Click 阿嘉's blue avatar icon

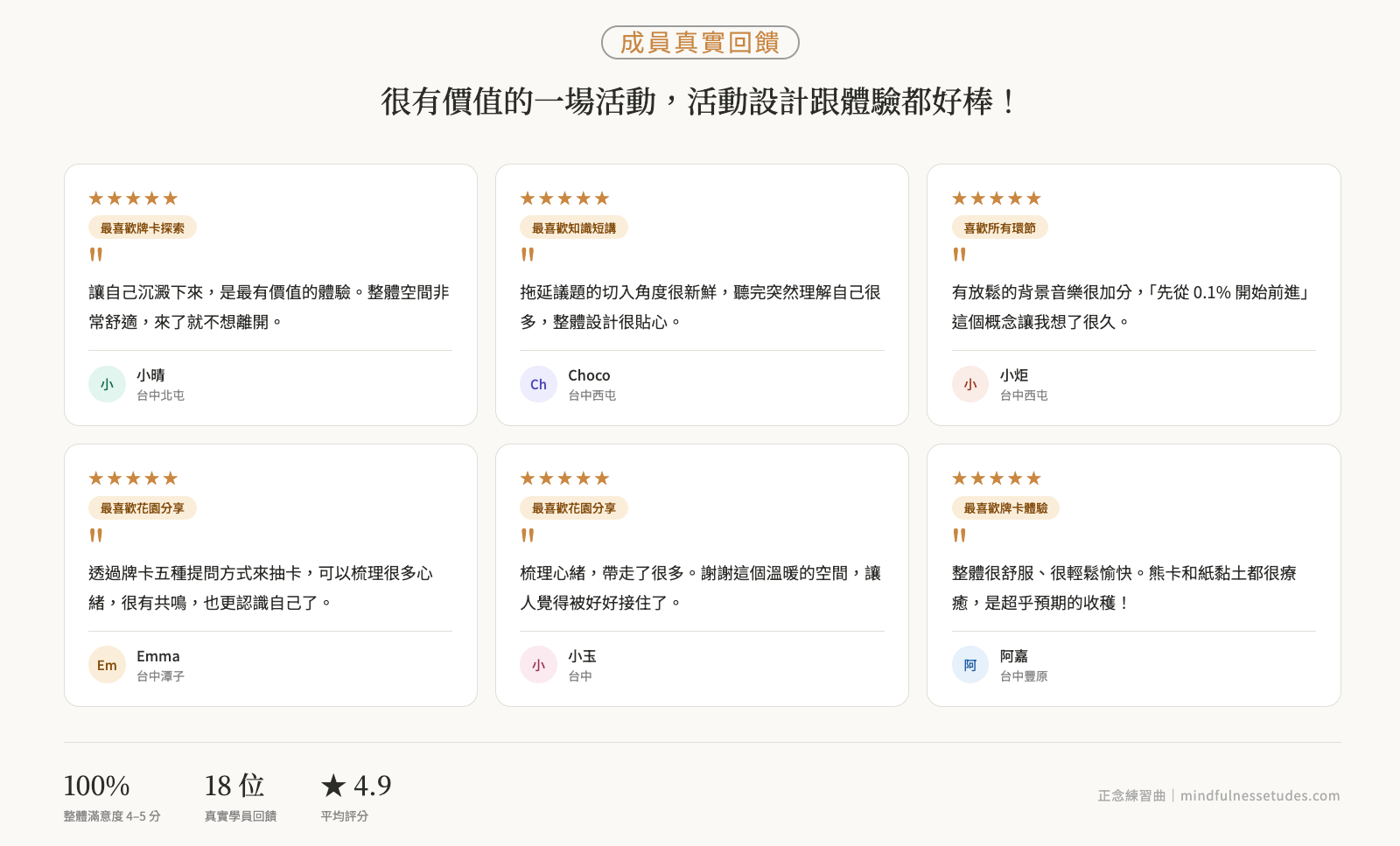coord(969,665)
